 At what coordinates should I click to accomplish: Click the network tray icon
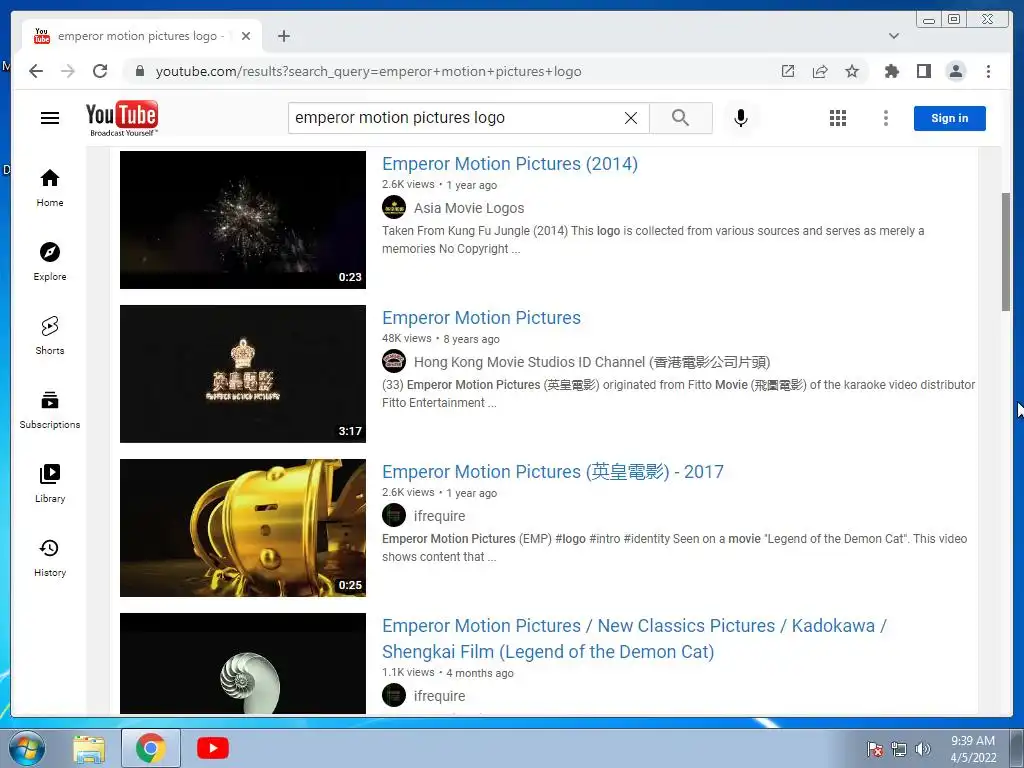(x=899, y=749)
